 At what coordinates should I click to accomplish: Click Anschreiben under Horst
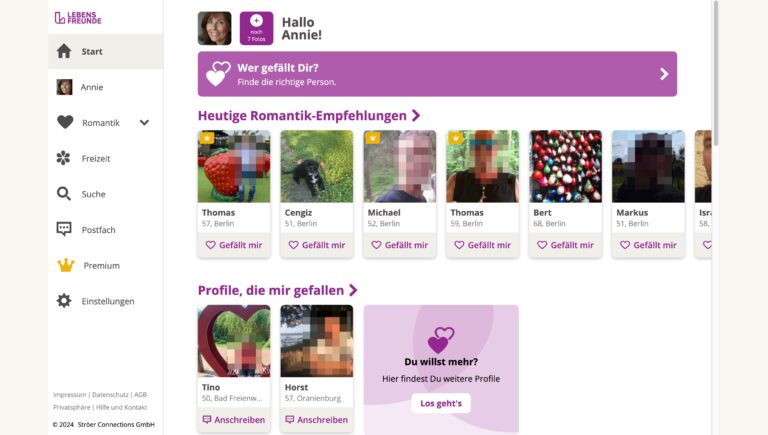(x=316, y=419)
